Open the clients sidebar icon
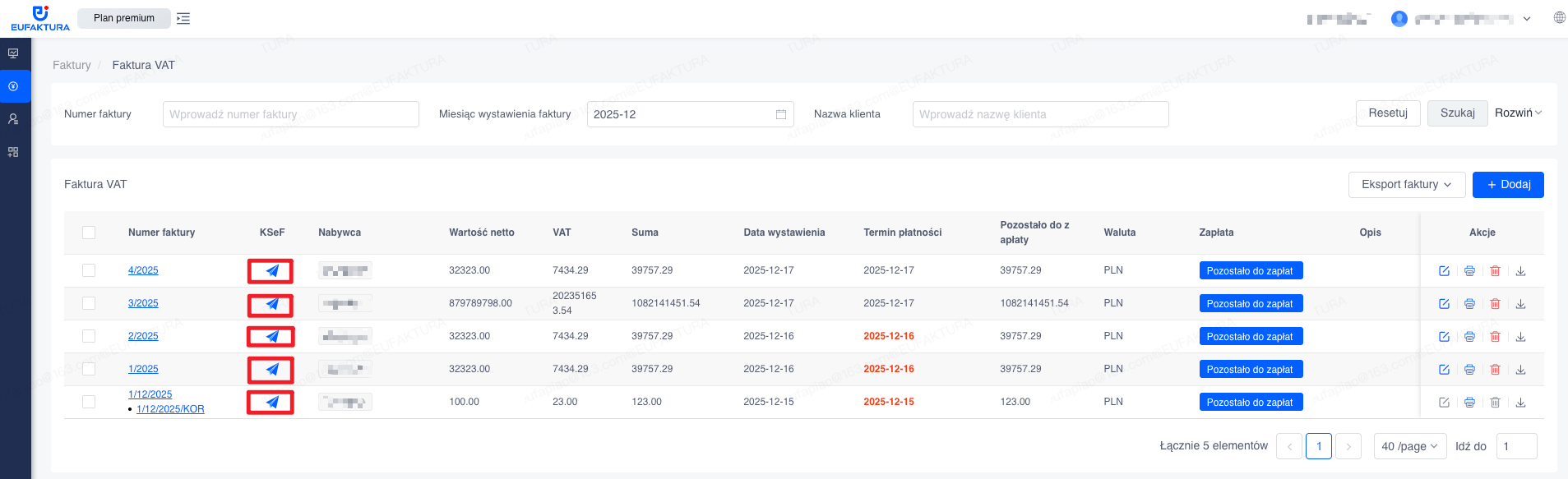Image resolution: width=1568 pixels, height=479 pixels. (13, 119)
